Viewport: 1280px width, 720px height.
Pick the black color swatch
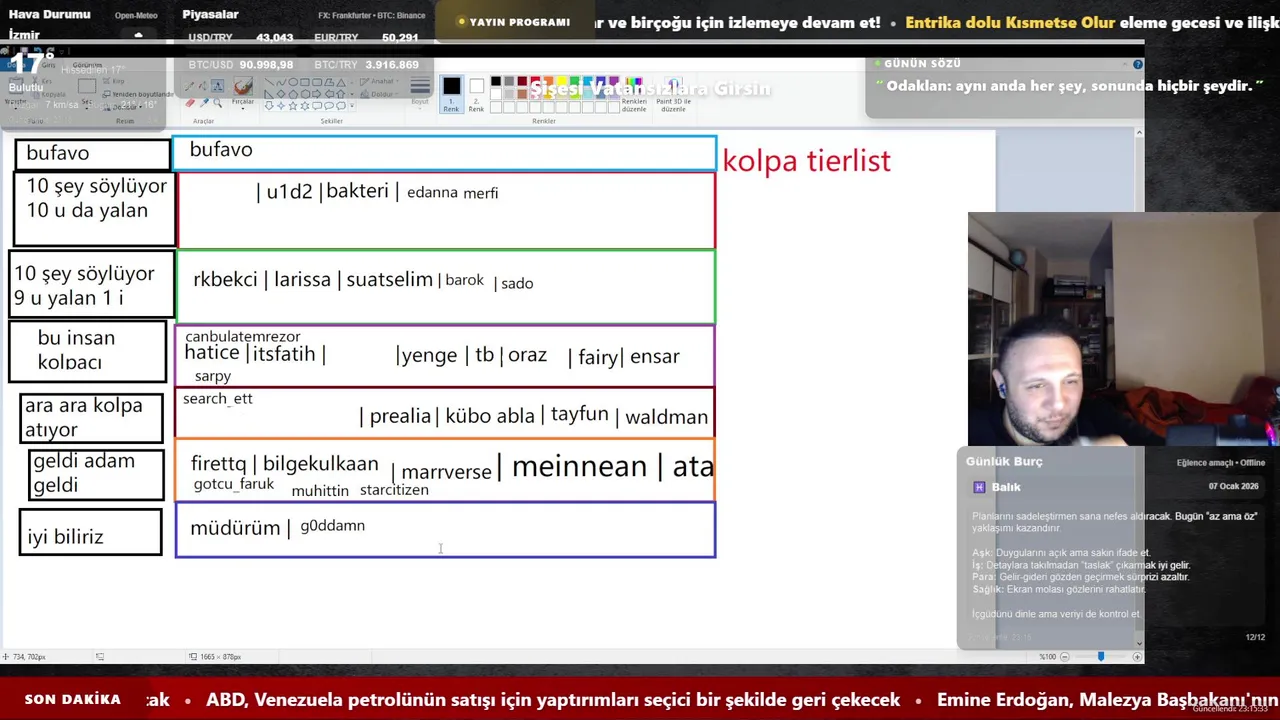(x=496, y=81)
